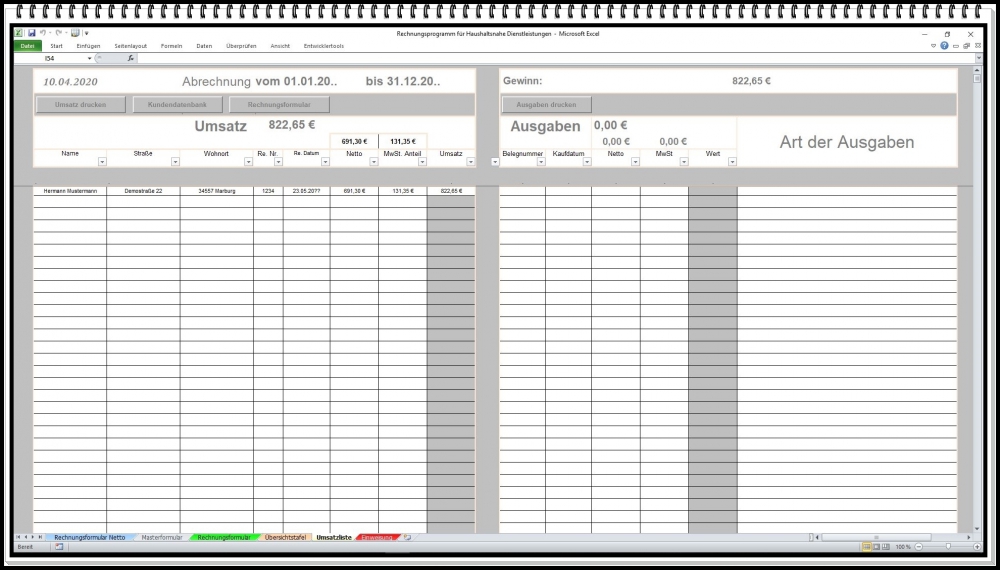
Task: Open the Name column filter dropdown
Action: pos(101,161)
